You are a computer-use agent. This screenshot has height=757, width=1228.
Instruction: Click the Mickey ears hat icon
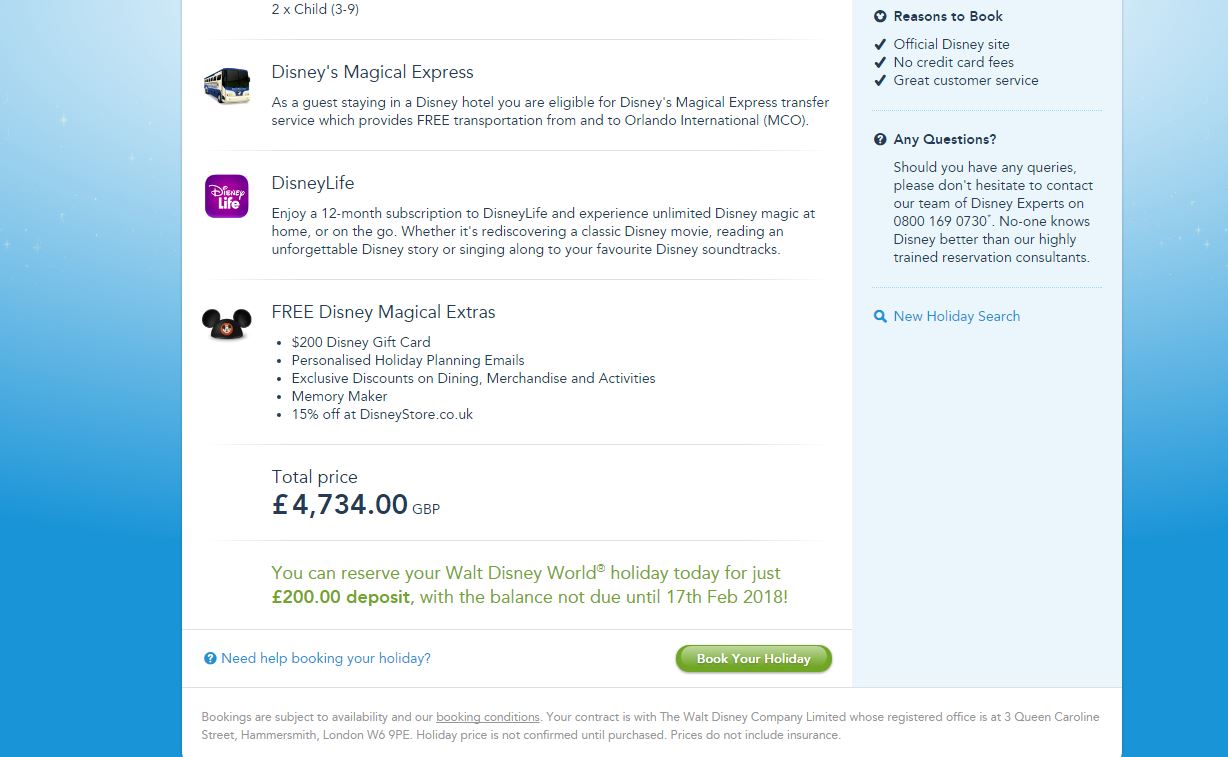coord(227,323)
